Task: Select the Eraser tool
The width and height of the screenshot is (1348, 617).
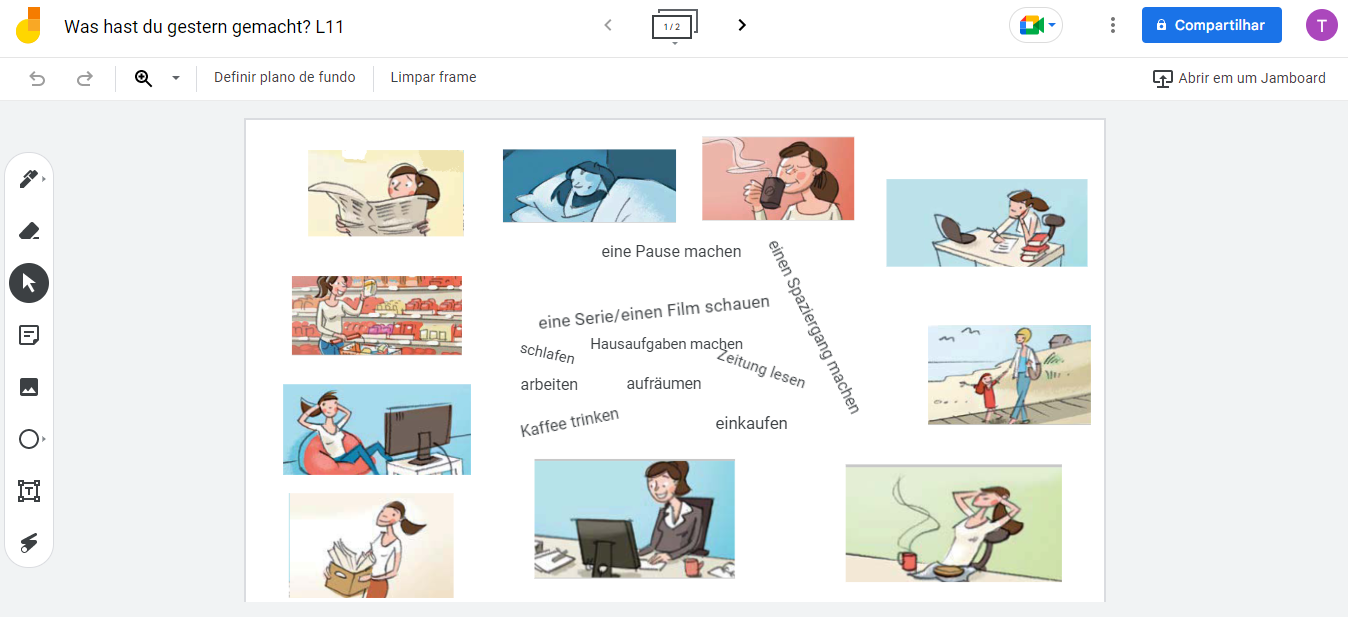Action: click(29, 231)
